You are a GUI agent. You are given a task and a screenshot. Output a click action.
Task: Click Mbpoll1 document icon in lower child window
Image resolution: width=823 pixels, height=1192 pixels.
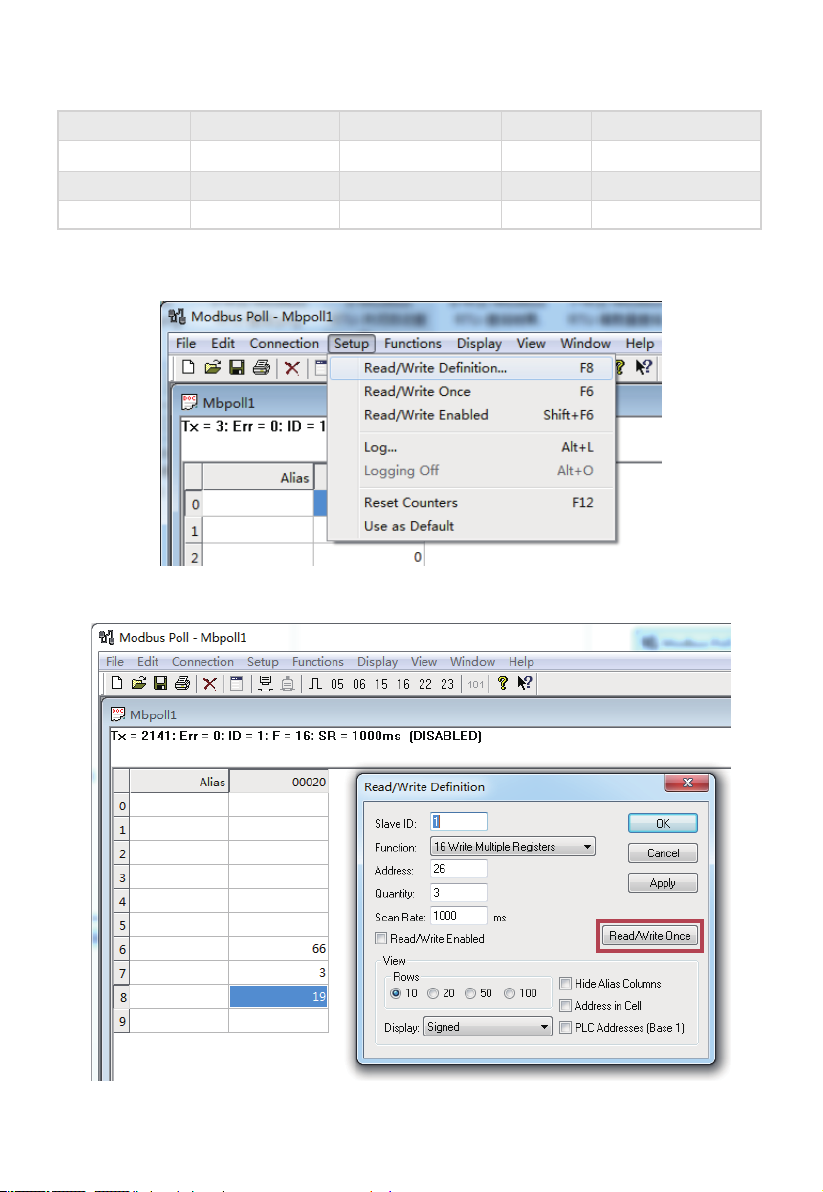(x=118, y=714)
